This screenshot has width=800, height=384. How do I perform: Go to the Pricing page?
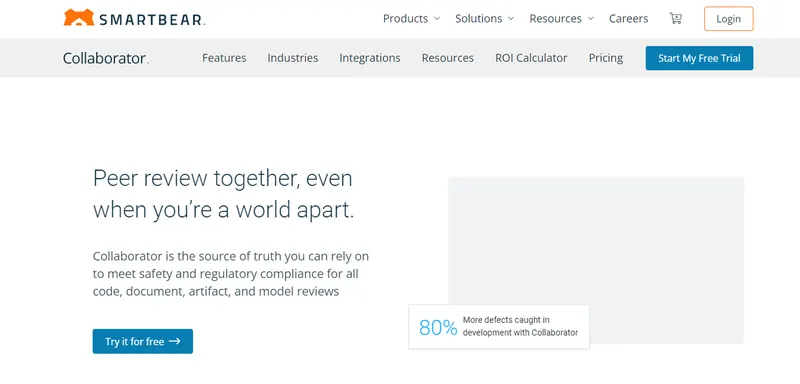pyautogui.click(x=606, y=58)
